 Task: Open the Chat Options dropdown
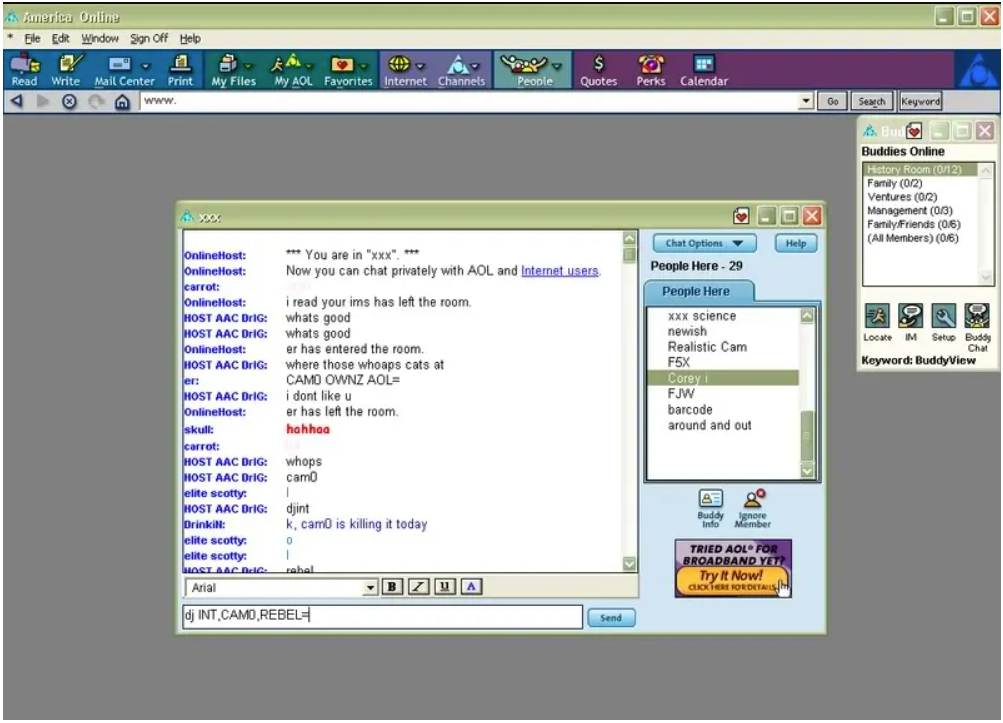pyautogui.click(x=704, y=243)
